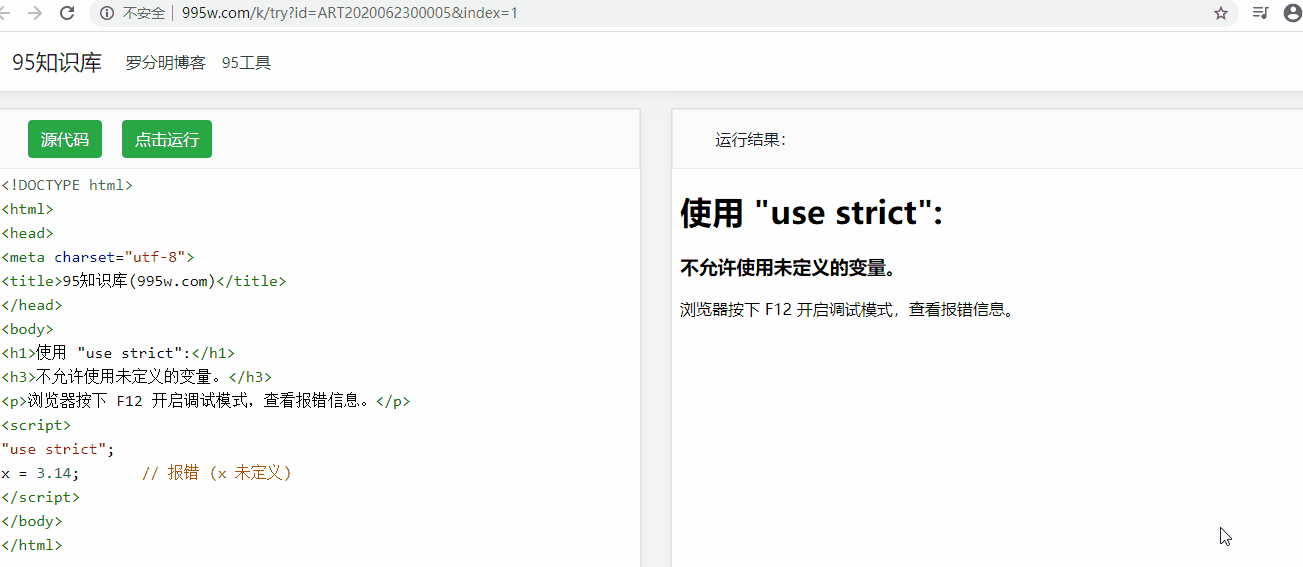
Task: Click the <meta charset="utf-8"> line
Action: [98, 257]
